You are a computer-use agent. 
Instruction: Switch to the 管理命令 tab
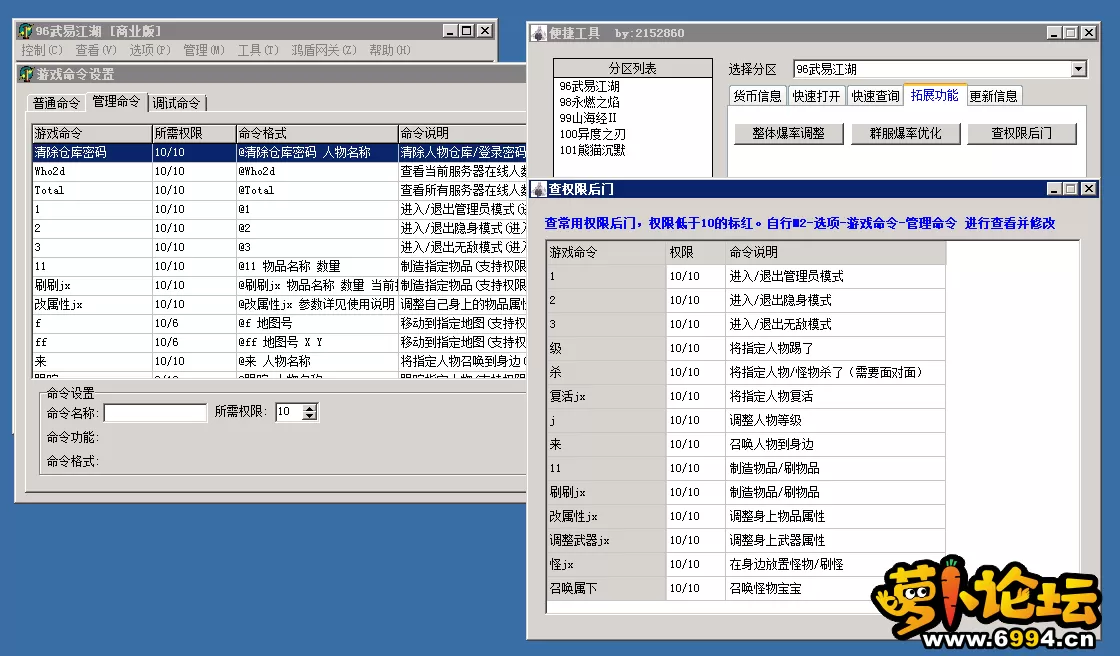pos(116,101)
